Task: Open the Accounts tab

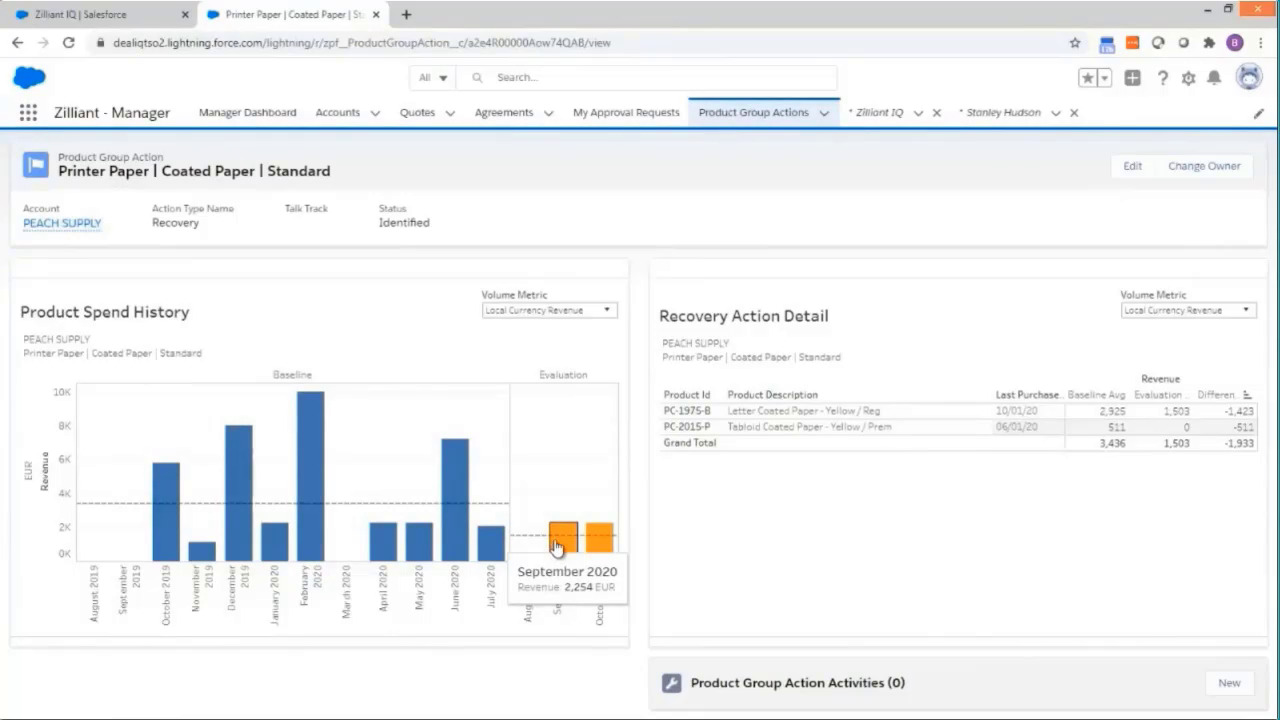Action: tap(337, 113)
